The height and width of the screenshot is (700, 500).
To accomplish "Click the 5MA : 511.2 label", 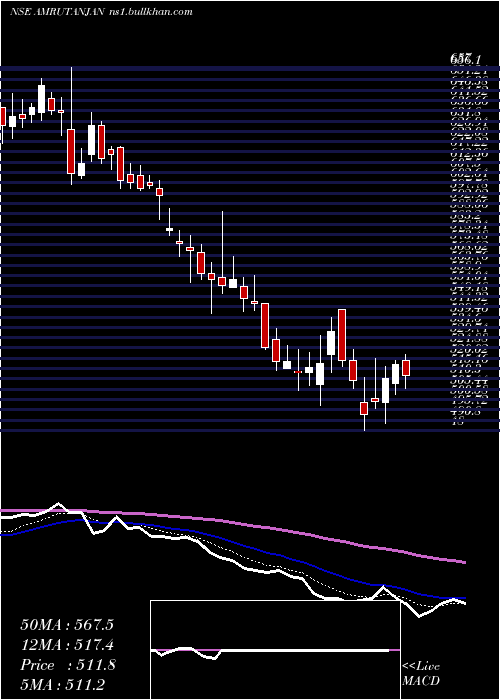I will coord(64,685).
